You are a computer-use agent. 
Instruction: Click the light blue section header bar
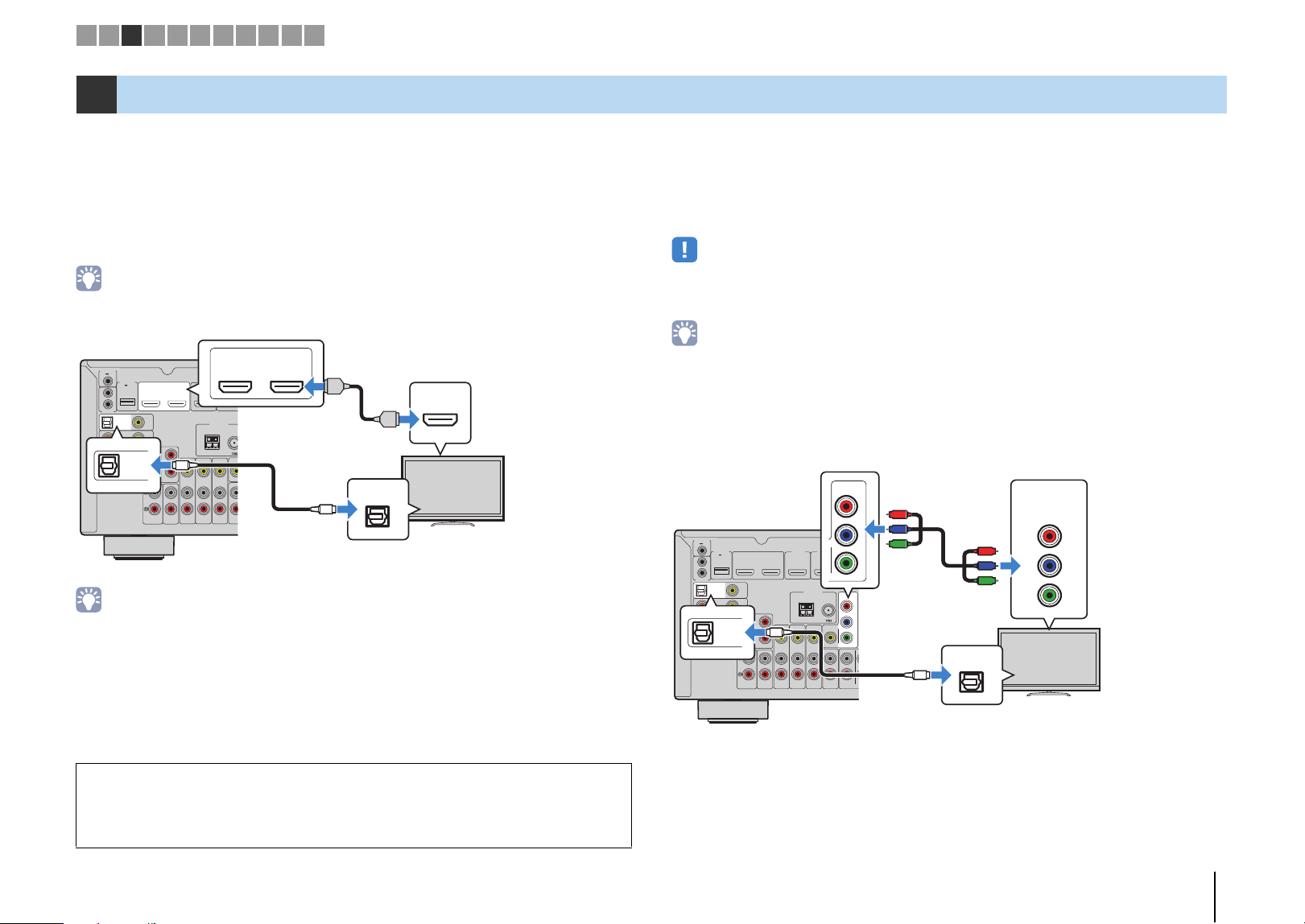pos(671,94)
